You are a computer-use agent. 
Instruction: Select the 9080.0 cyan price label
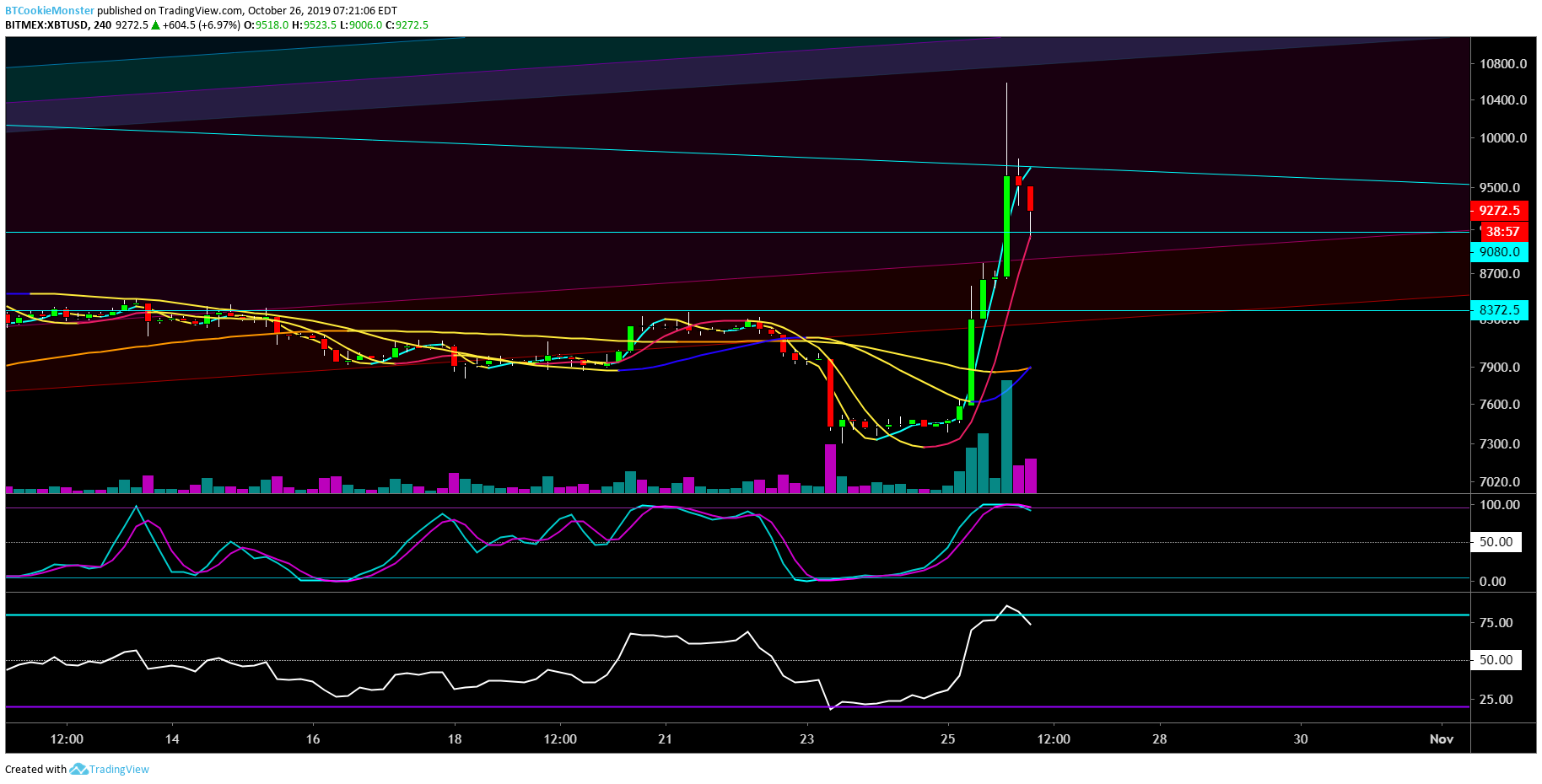tap(1499, 251)
